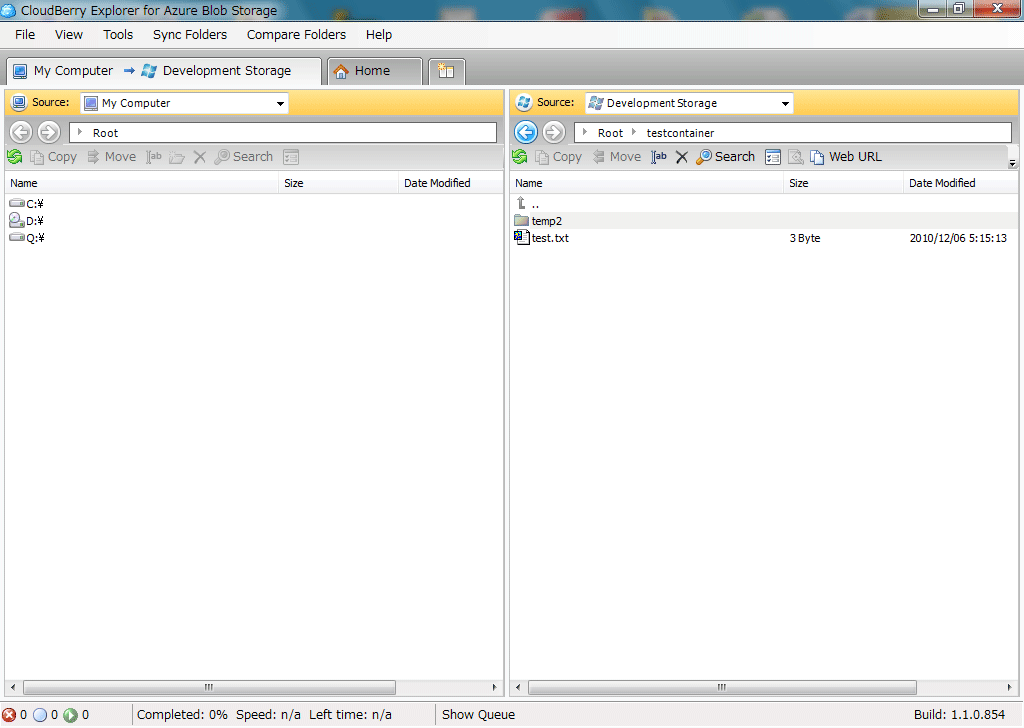Click Copy in the right pane toolbar

[x=558, y=157]
